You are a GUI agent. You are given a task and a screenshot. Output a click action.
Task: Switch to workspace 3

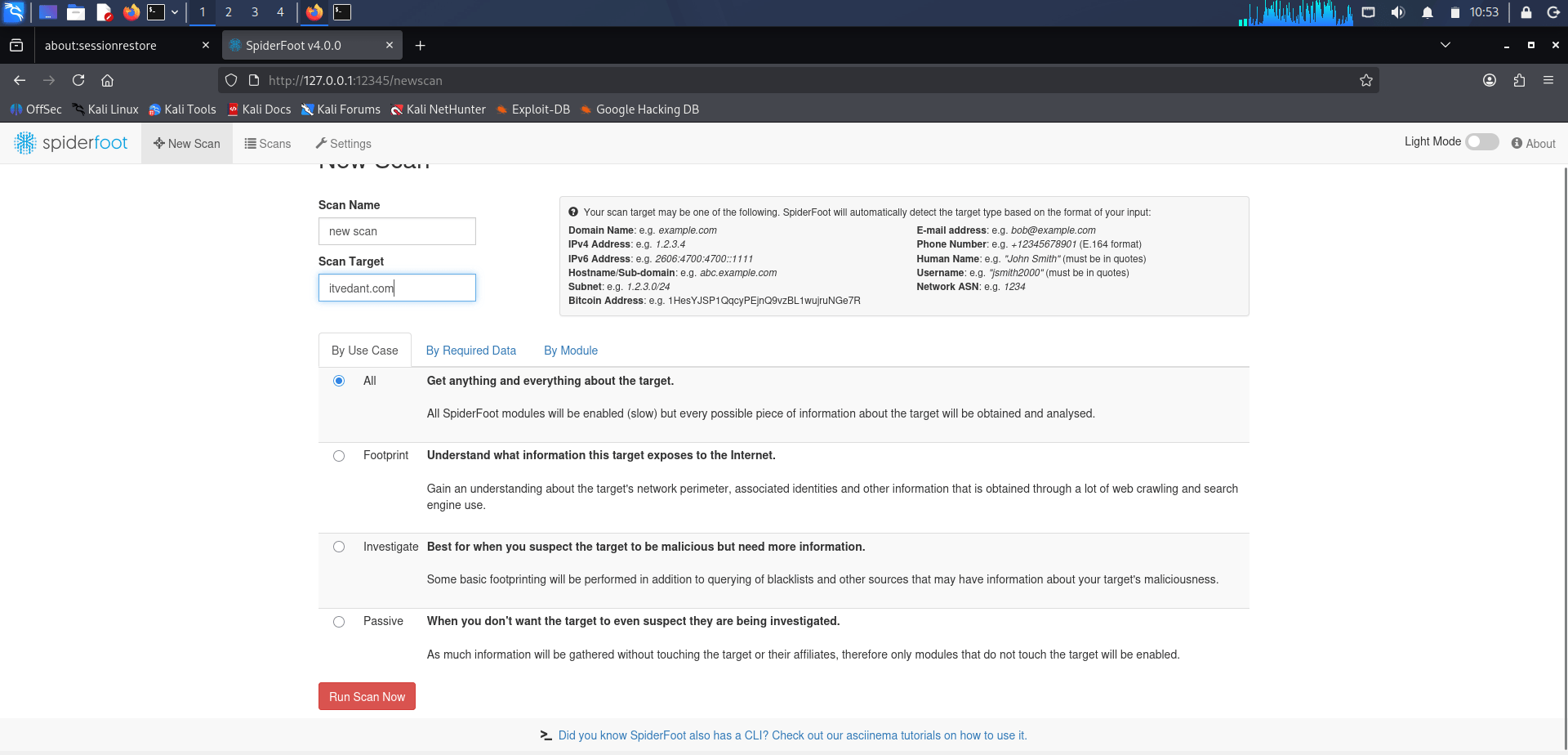(255, 12)
